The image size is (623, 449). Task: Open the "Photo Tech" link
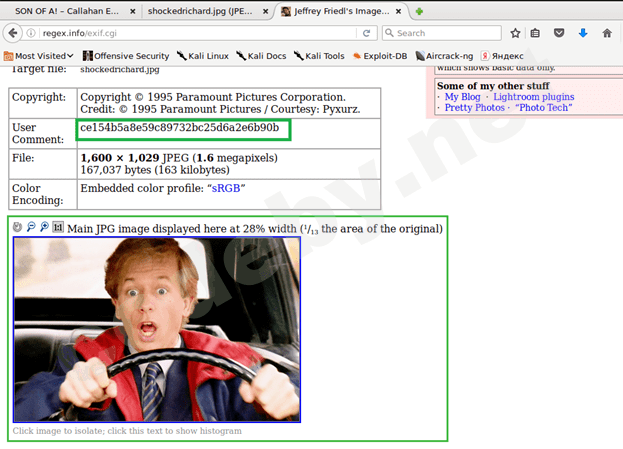544,108
